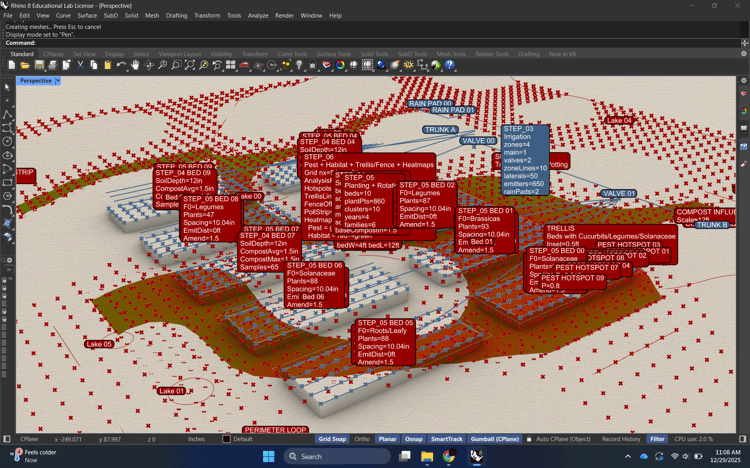Click CPU use readout in status bar

(694, 439)
